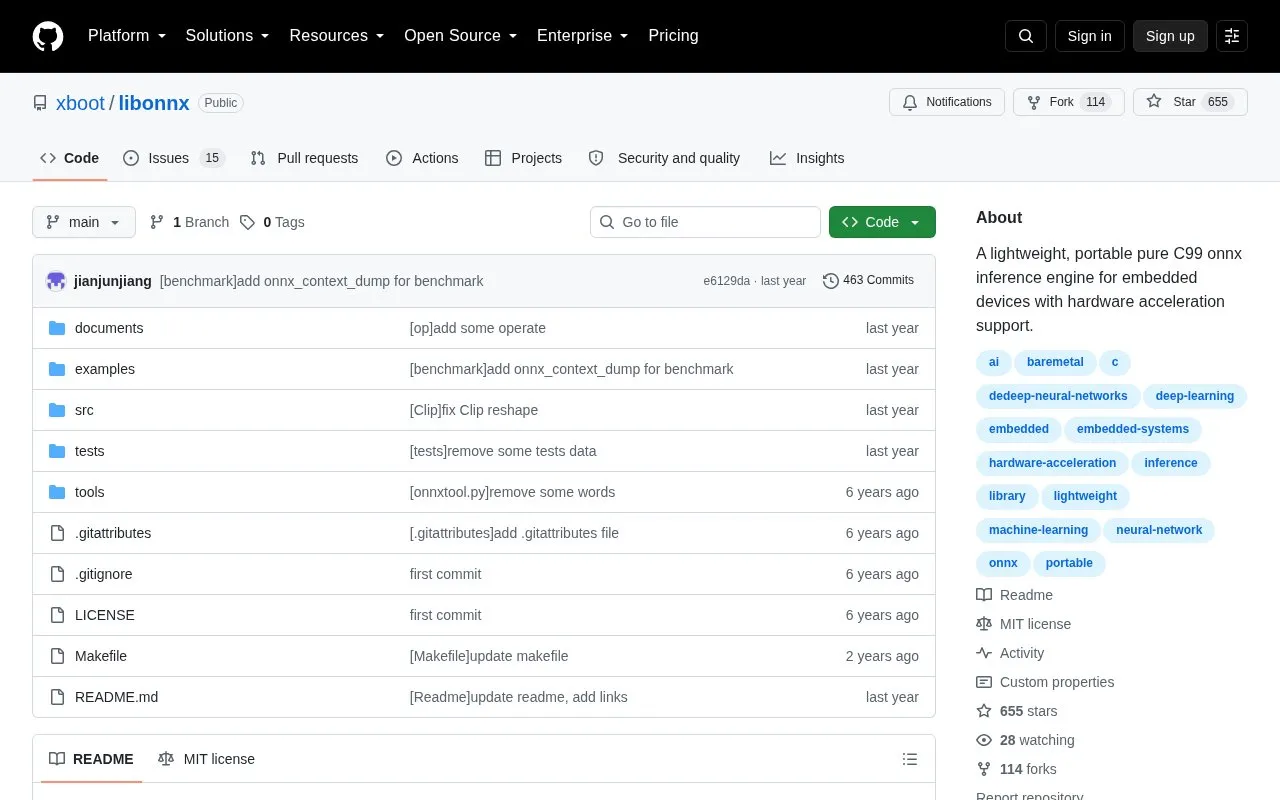This screenshot has width=1280, height=800.
Task: Open the appearance settings icon
Action: [1232, 36]
